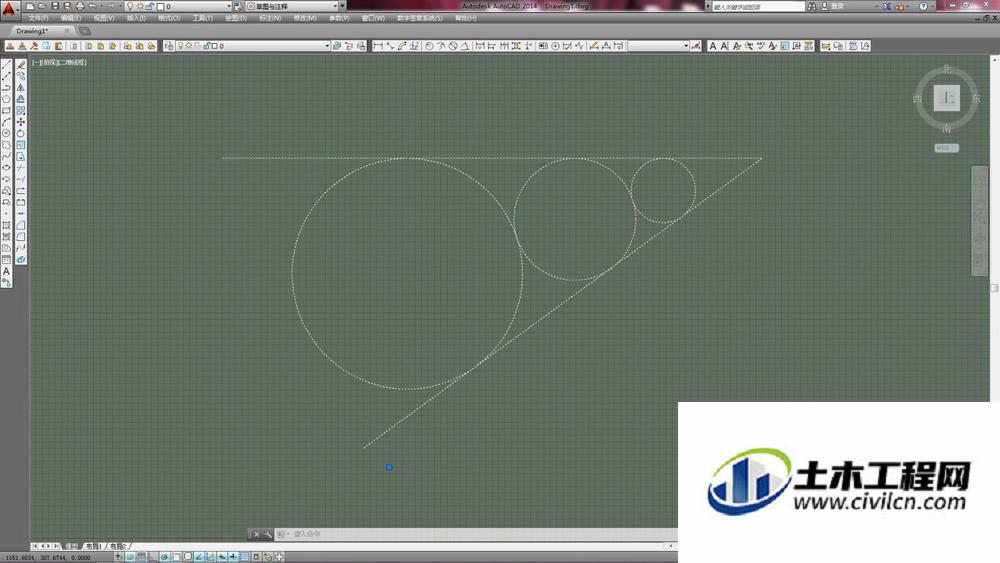Select the Arc draw tool
The height and width of the screenshot is (563, 1000).
[x=6, y=122]
